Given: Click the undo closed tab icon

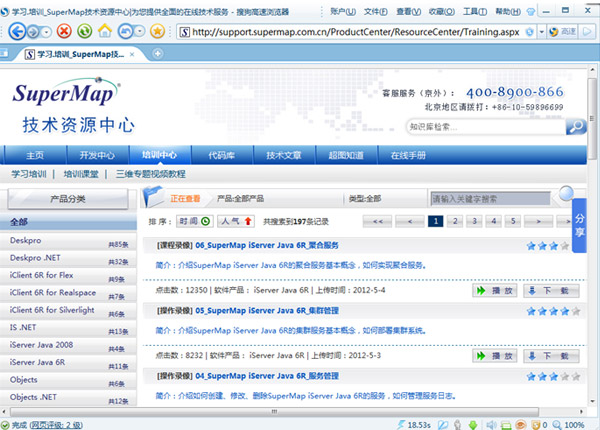Looking at the screenshot, I should tap(126, 31).
